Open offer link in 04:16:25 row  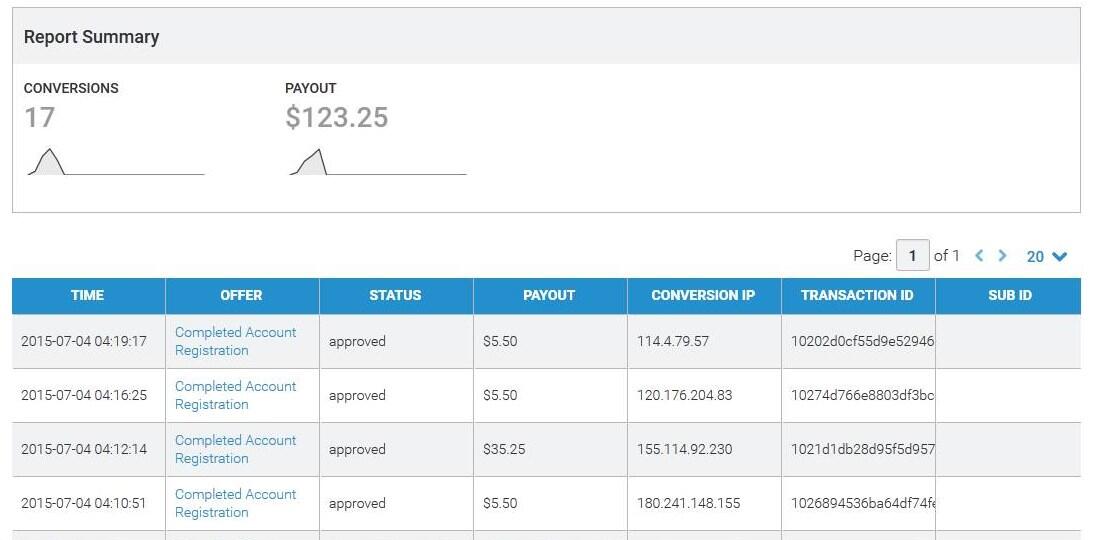click(x=236, y=395)
